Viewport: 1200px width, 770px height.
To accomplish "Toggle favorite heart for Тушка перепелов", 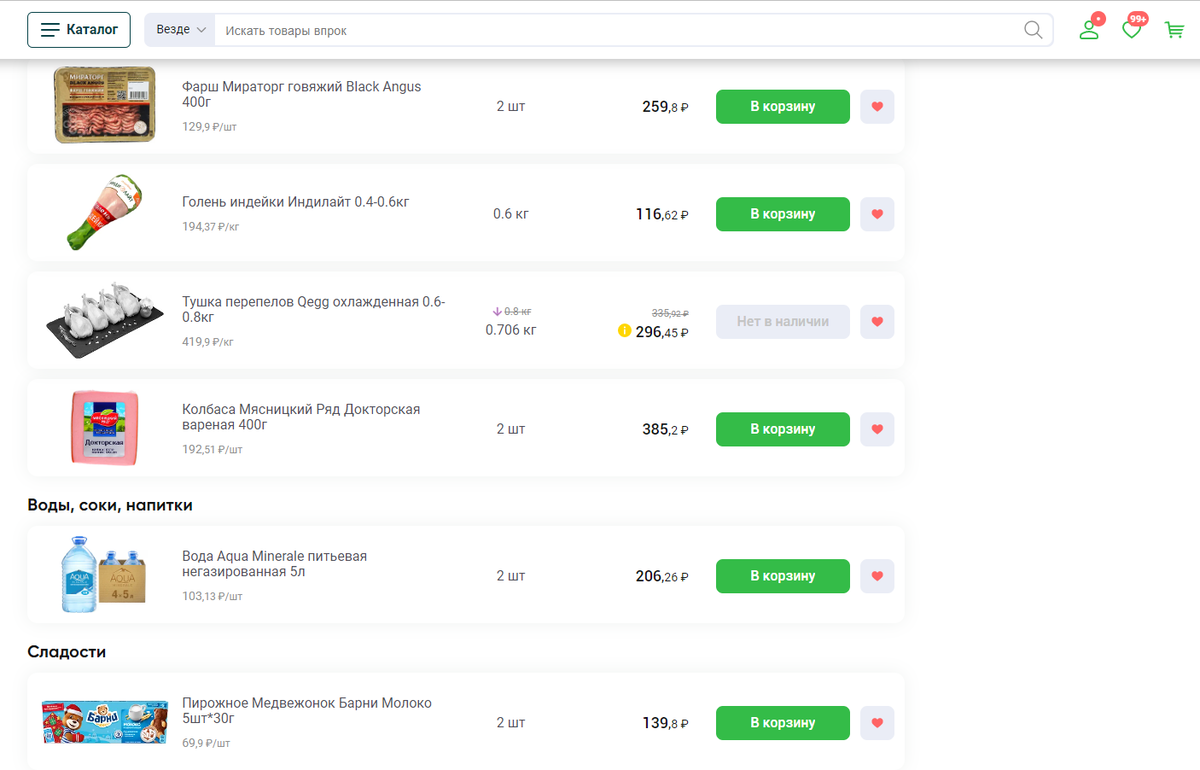I will [x=877, y=322].
